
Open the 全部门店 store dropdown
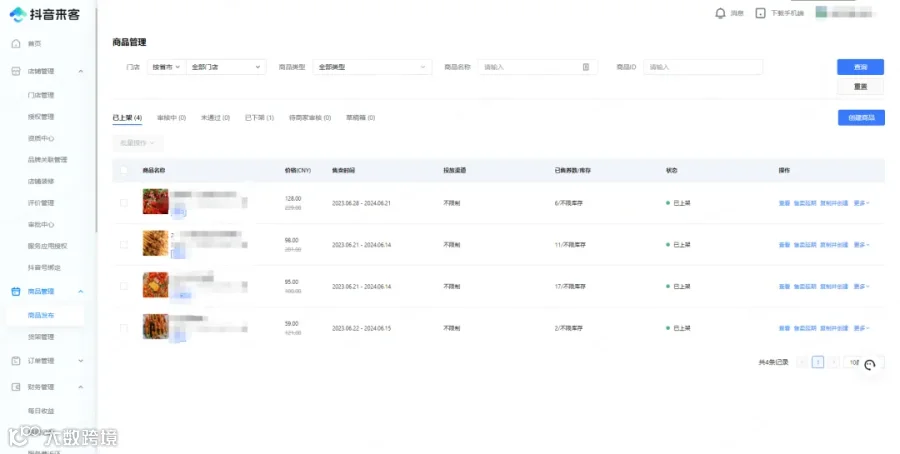(226, 67)
